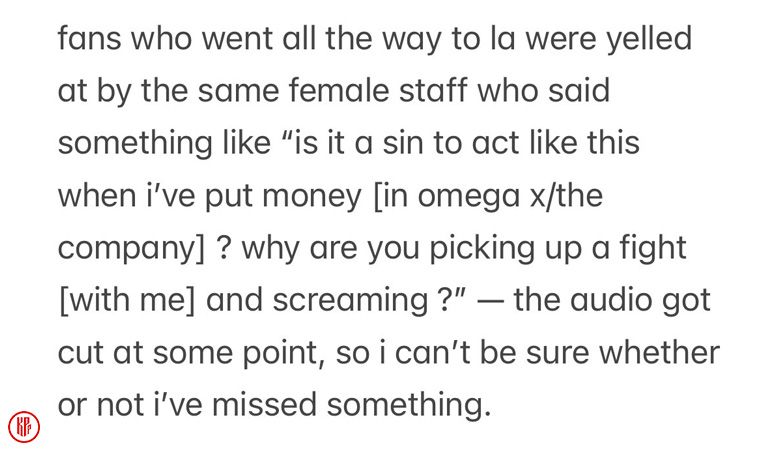The image size is (784, 450).
Task: Click the word "company]" in fifth line
Action: [x=126, y=247]
